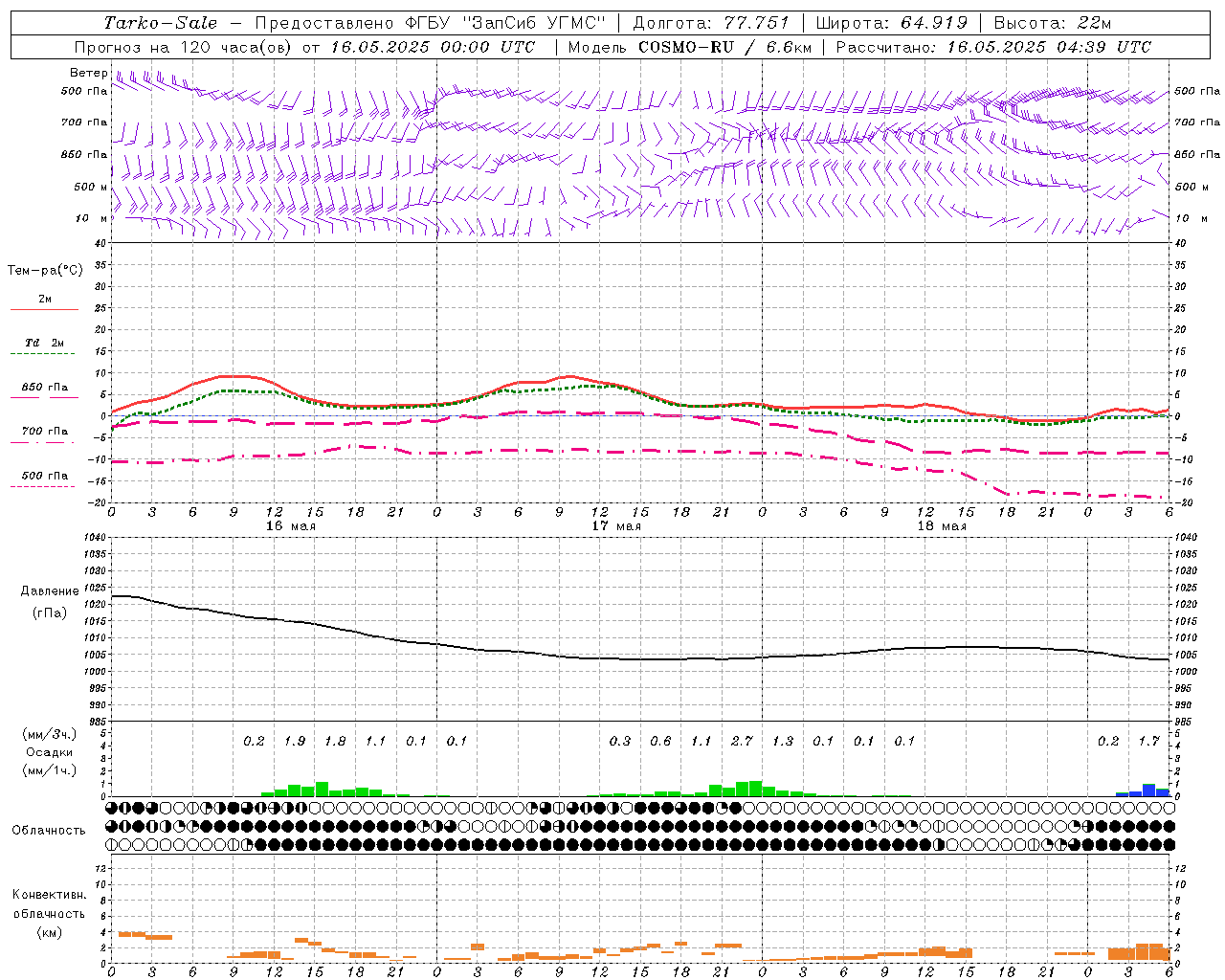Viewport: 1225px width, 980px height.
Task: Click the 1.7 precipitation value
Action: 1148,741
